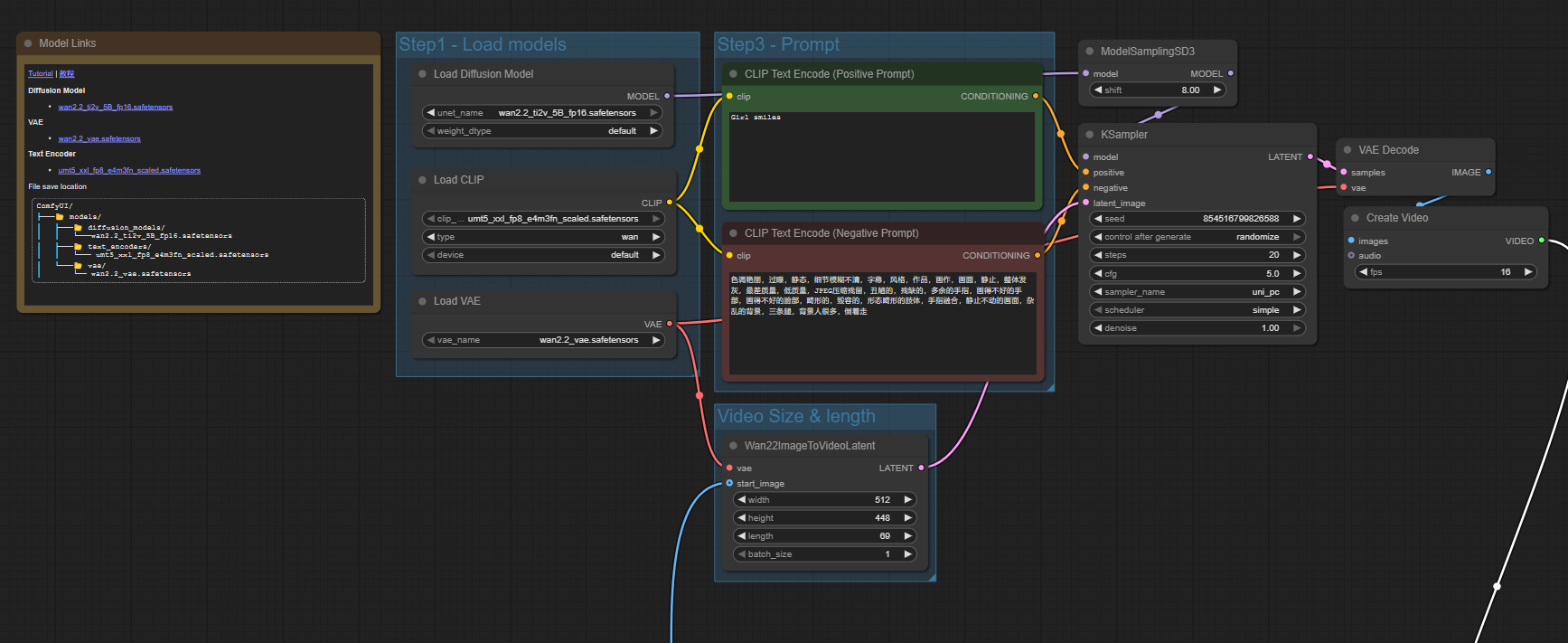This screenshot has width=1568, height=643.
Task: Click images input port on Create Video
Action: 1351,241
